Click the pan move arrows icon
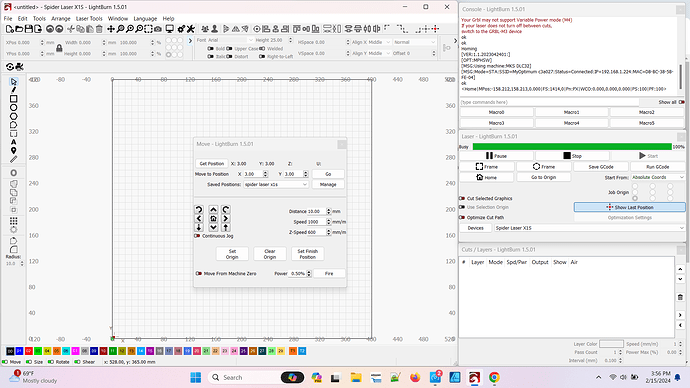 click(x=111, y=29)
